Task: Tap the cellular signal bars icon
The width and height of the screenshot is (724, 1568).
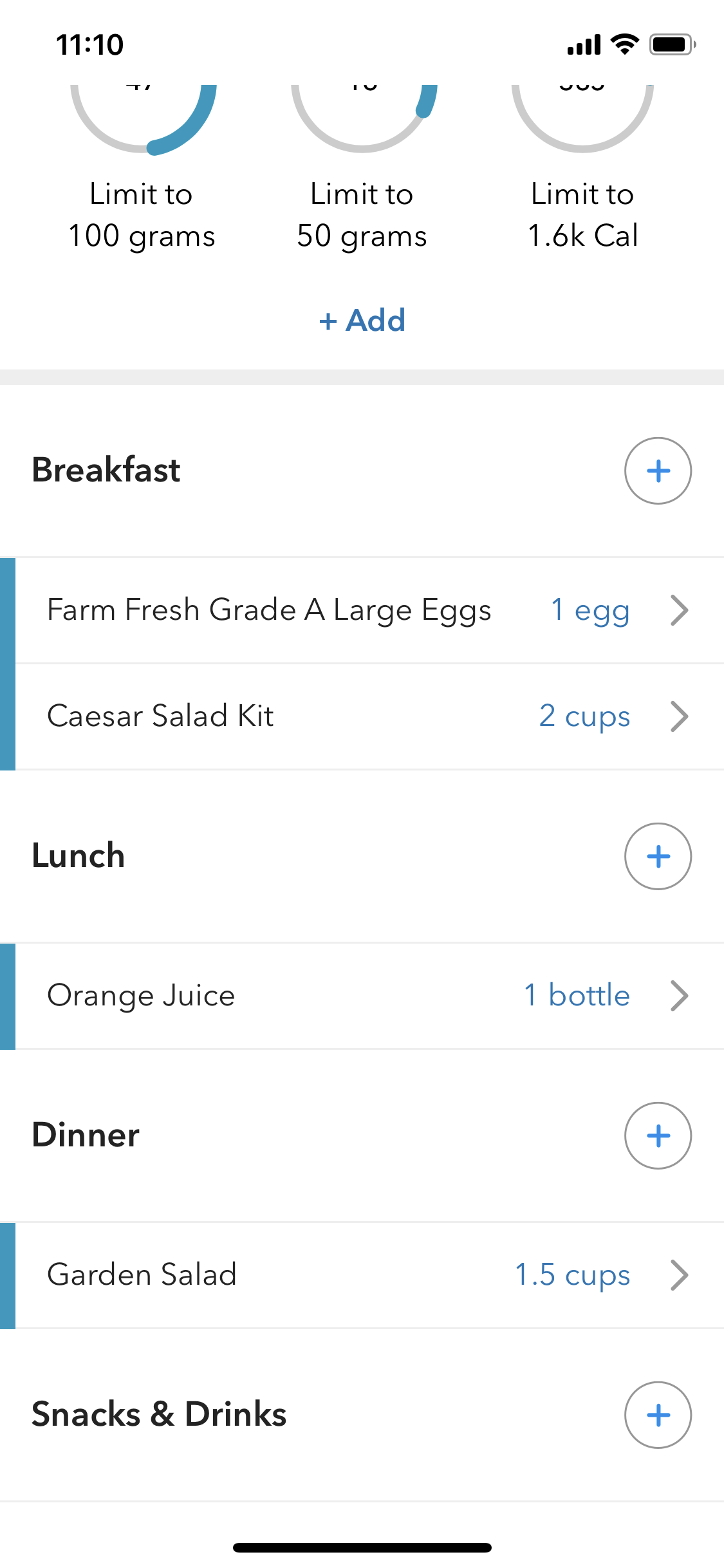Action: point(584,45)
